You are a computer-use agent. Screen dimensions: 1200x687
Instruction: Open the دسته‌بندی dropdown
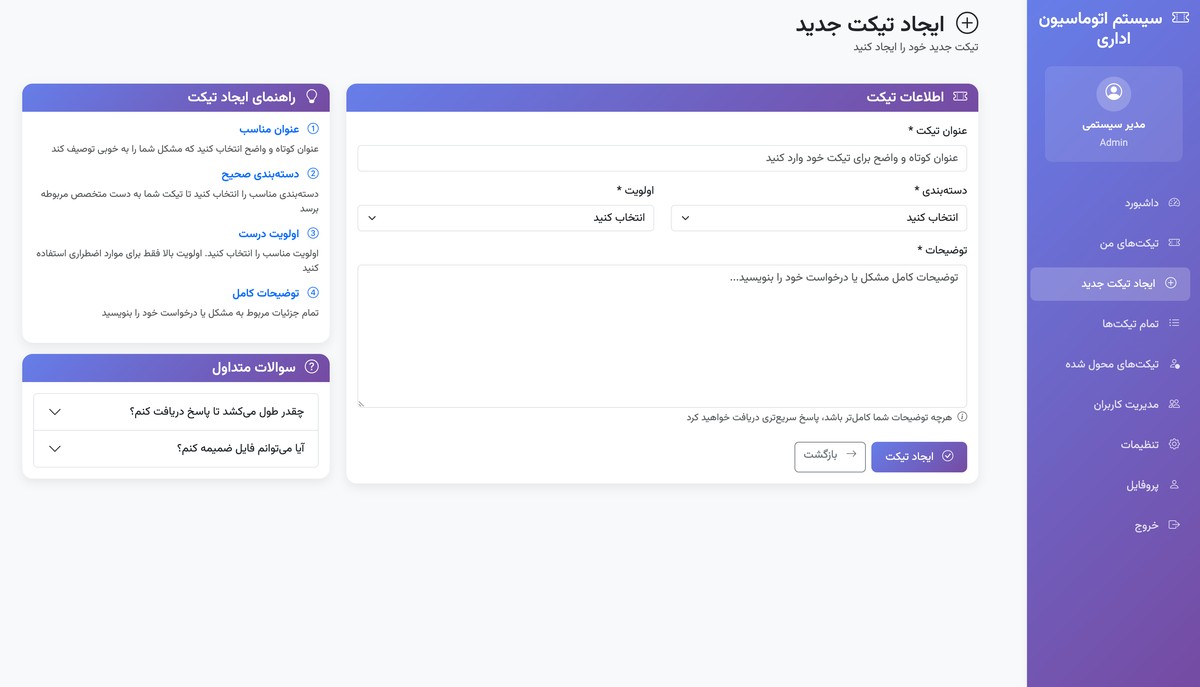[820, 217]
